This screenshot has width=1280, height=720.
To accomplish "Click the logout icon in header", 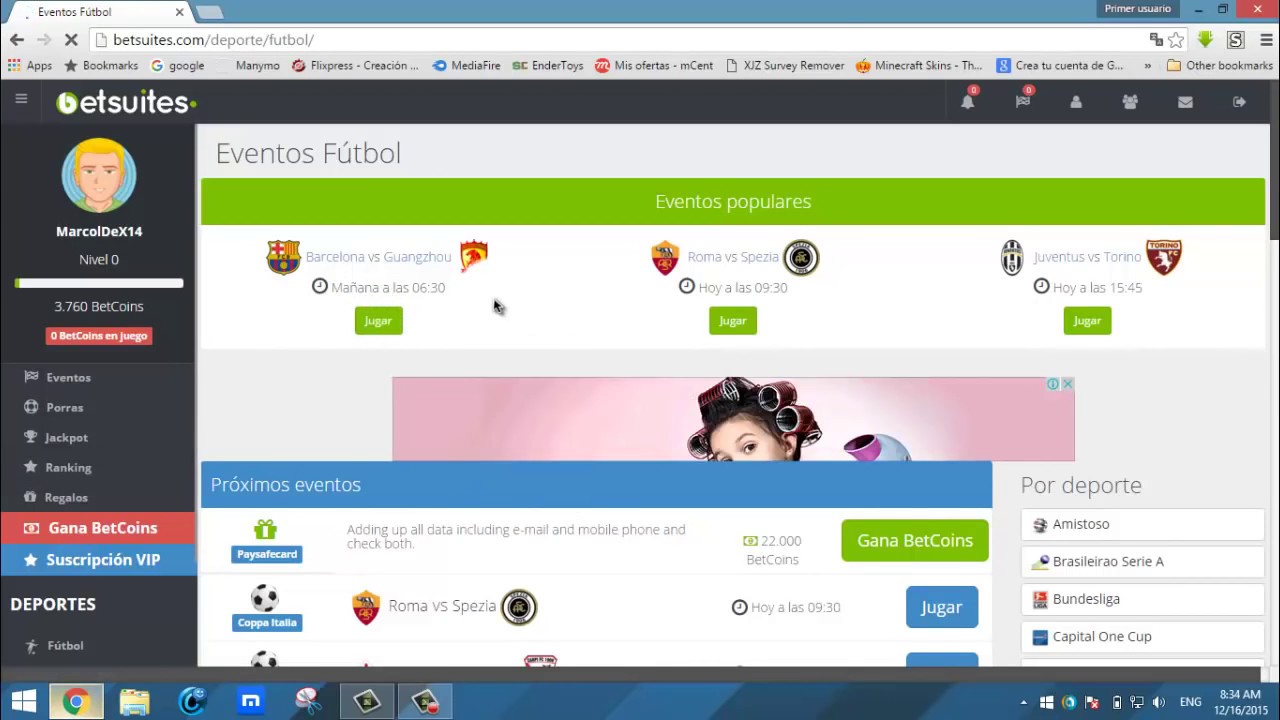I will pos(1239,102).
